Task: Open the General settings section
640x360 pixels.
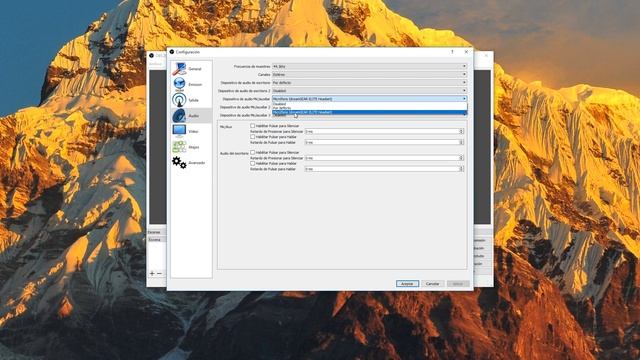Action: point(191,69)
